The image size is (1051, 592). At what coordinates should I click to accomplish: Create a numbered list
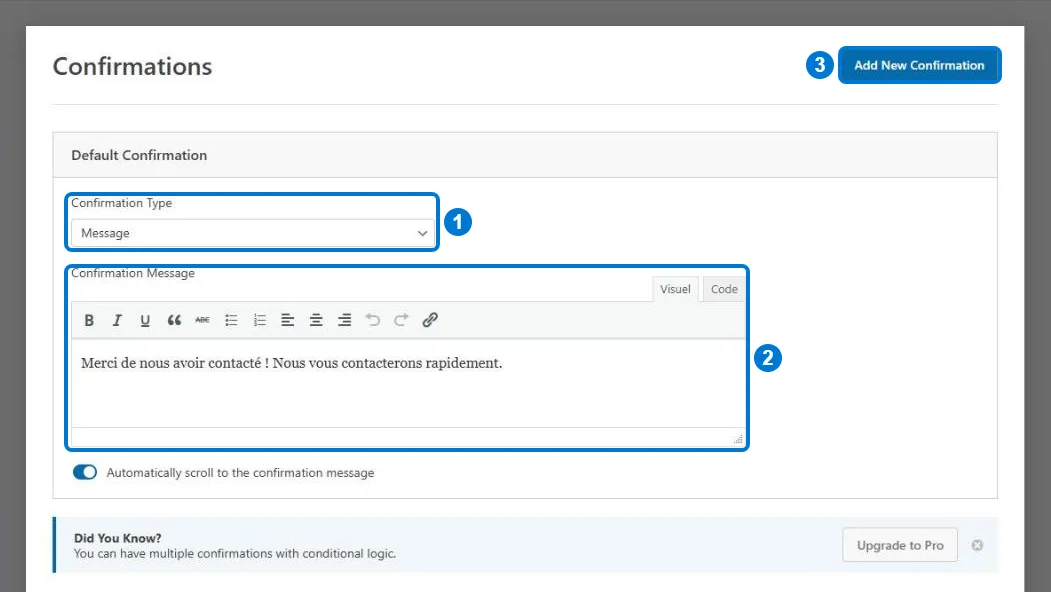pos(259,320)
